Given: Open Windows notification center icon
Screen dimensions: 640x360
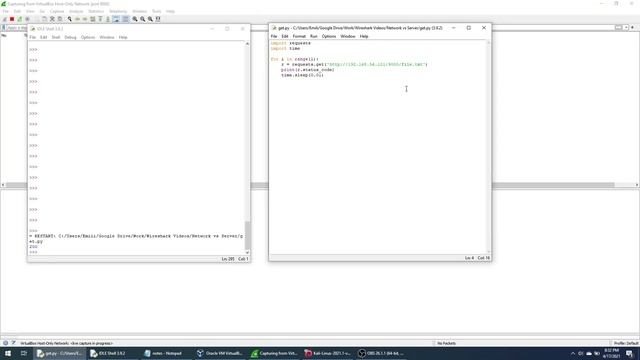Looking at the screenshot, I should (x=629, y=353).
